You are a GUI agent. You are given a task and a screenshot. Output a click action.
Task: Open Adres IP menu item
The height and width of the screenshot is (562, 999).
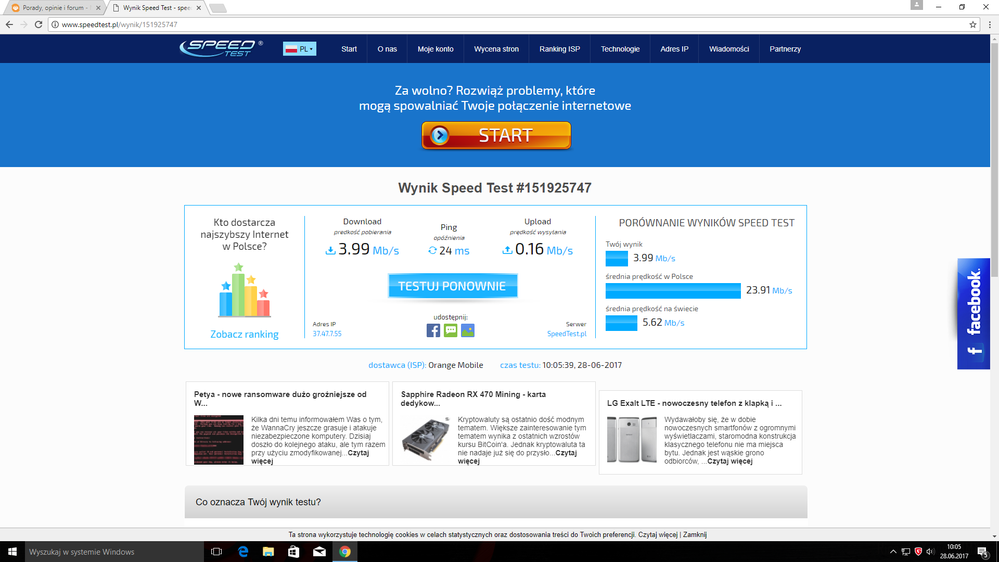674,49
